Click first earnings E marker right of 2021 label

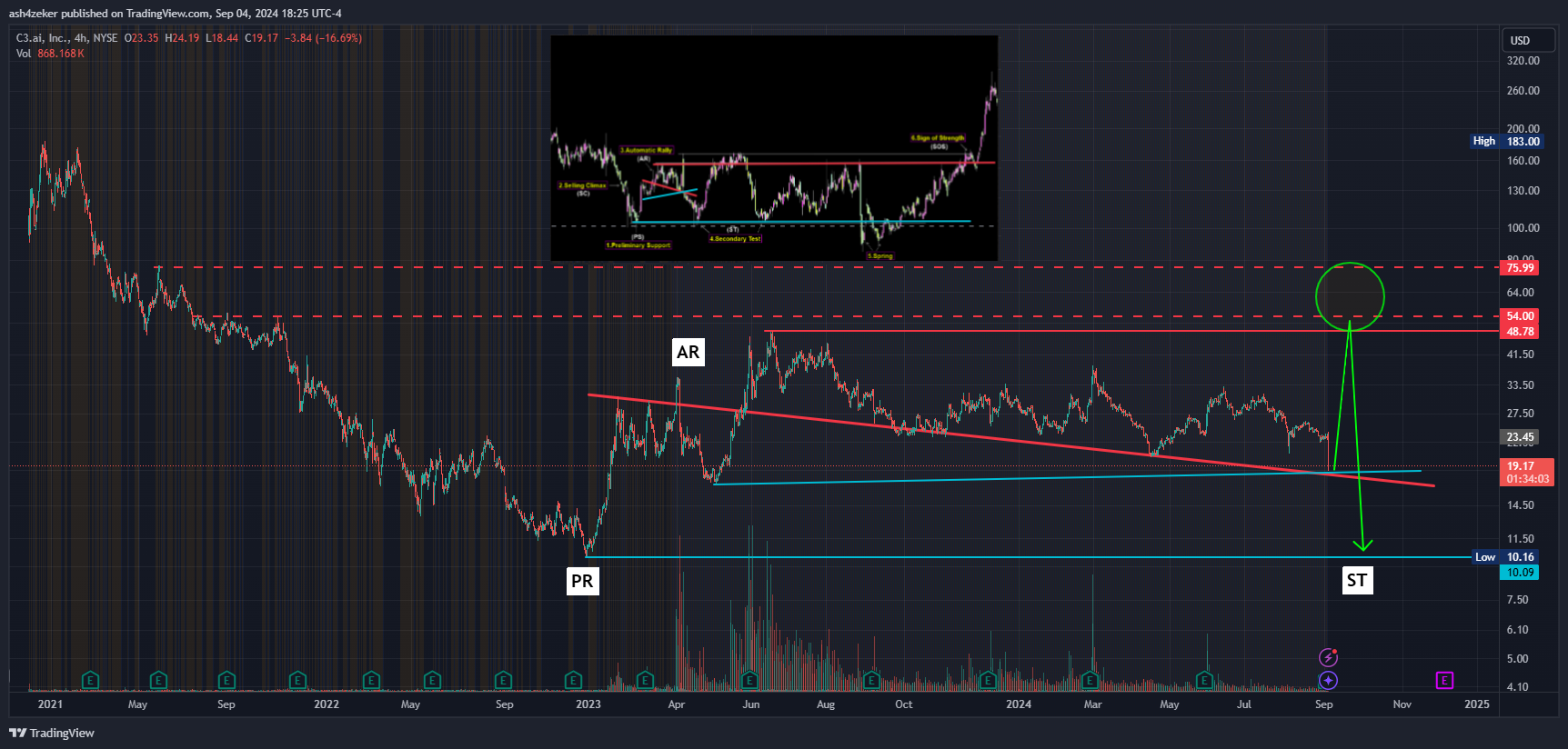click(90, 680)
